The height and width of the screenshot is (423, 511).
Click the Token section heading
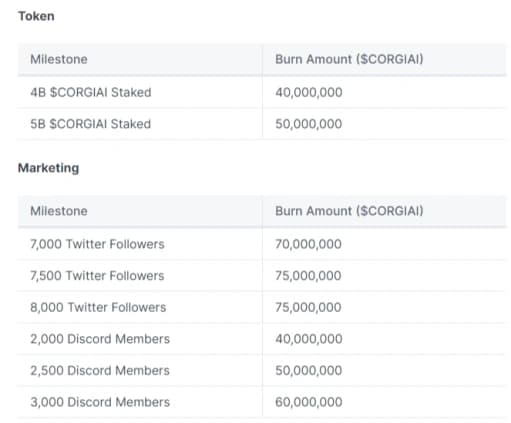click(36, 16)
